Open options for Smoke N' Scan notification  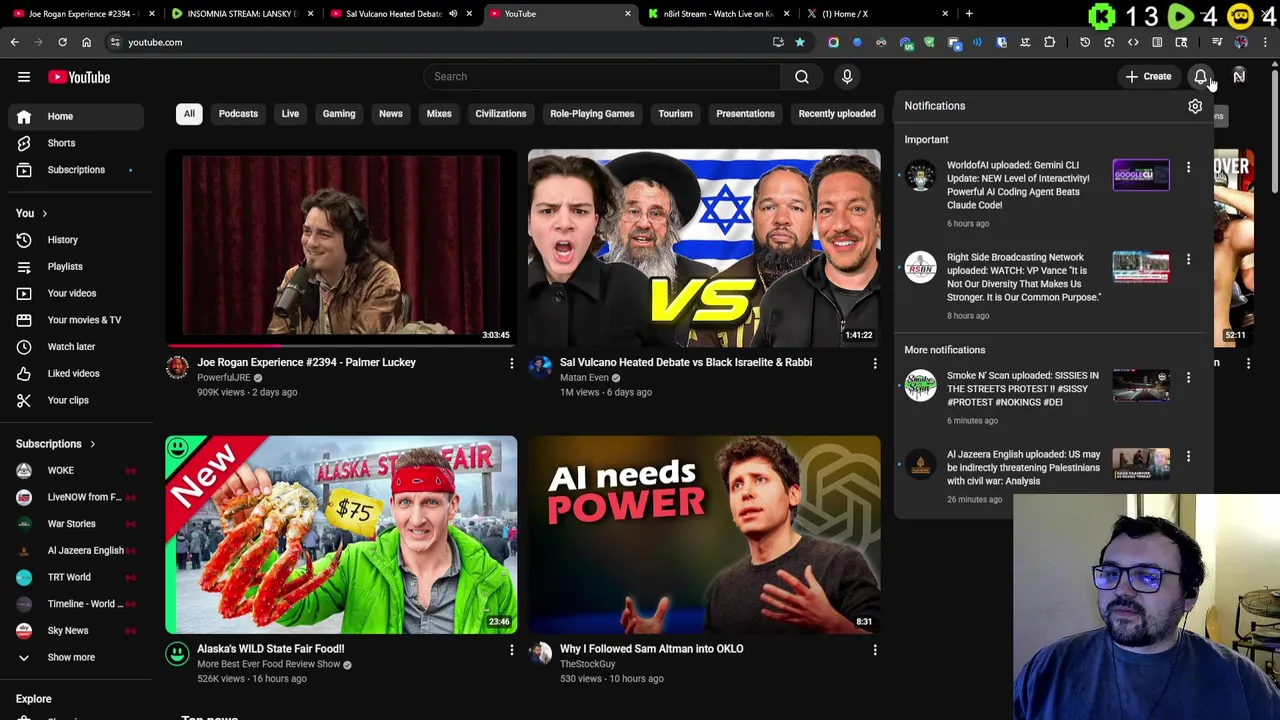tap(1188, 377)
